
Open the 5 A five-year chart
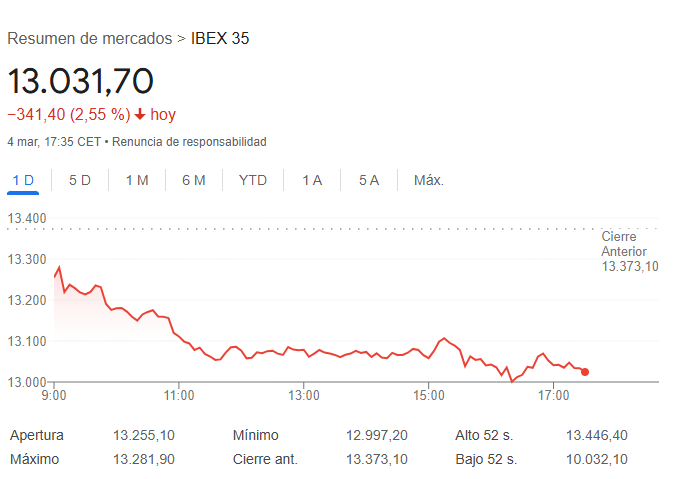pos(369,180)
